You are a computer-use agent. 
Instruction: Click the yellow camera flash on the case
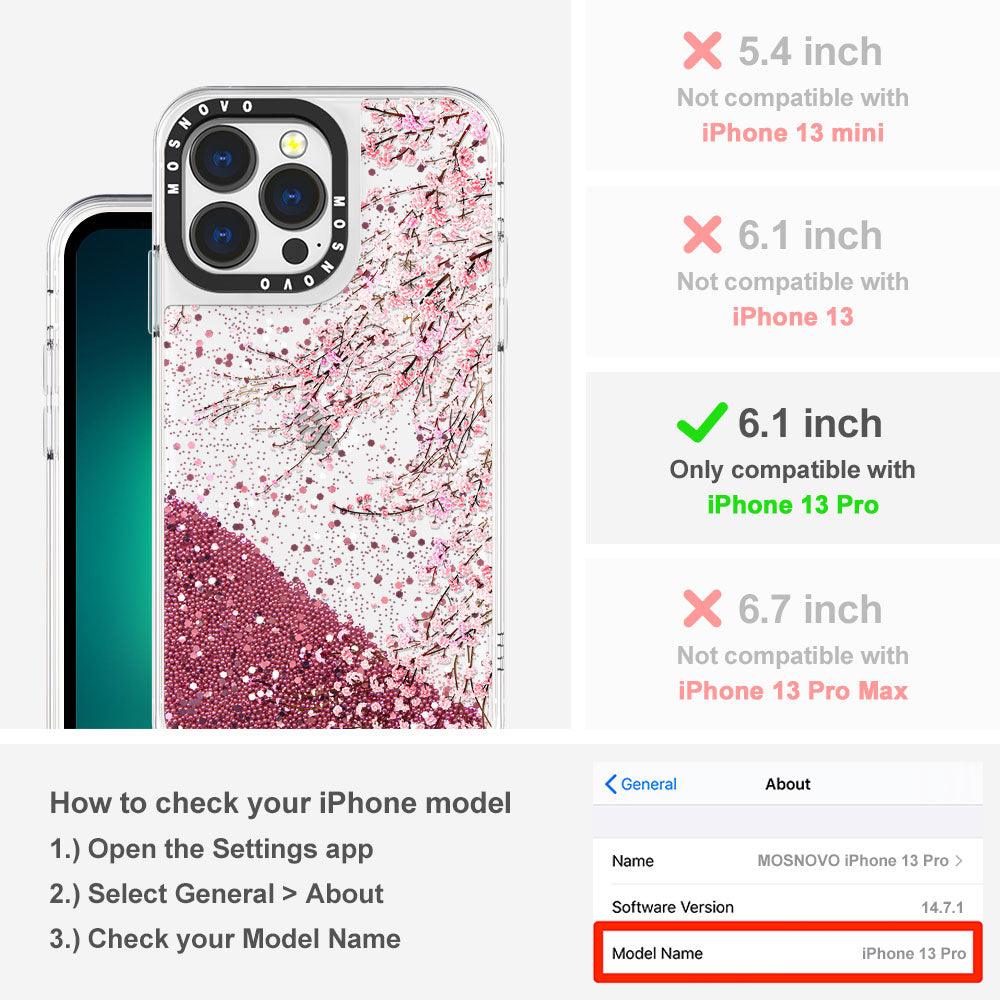coord(293,144)
